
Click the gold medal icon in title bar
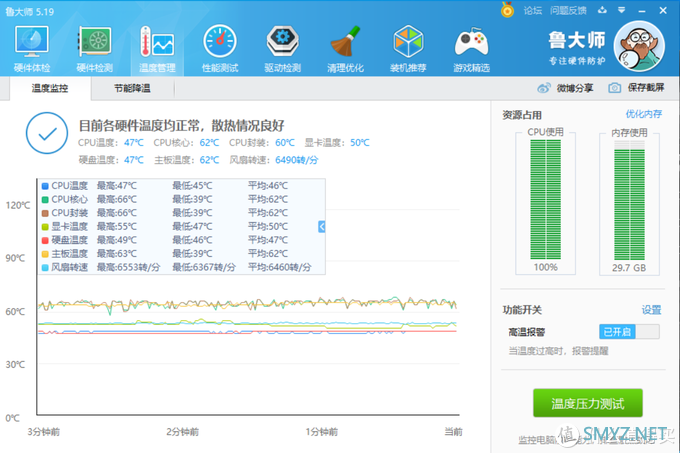(x=507, y=10)
